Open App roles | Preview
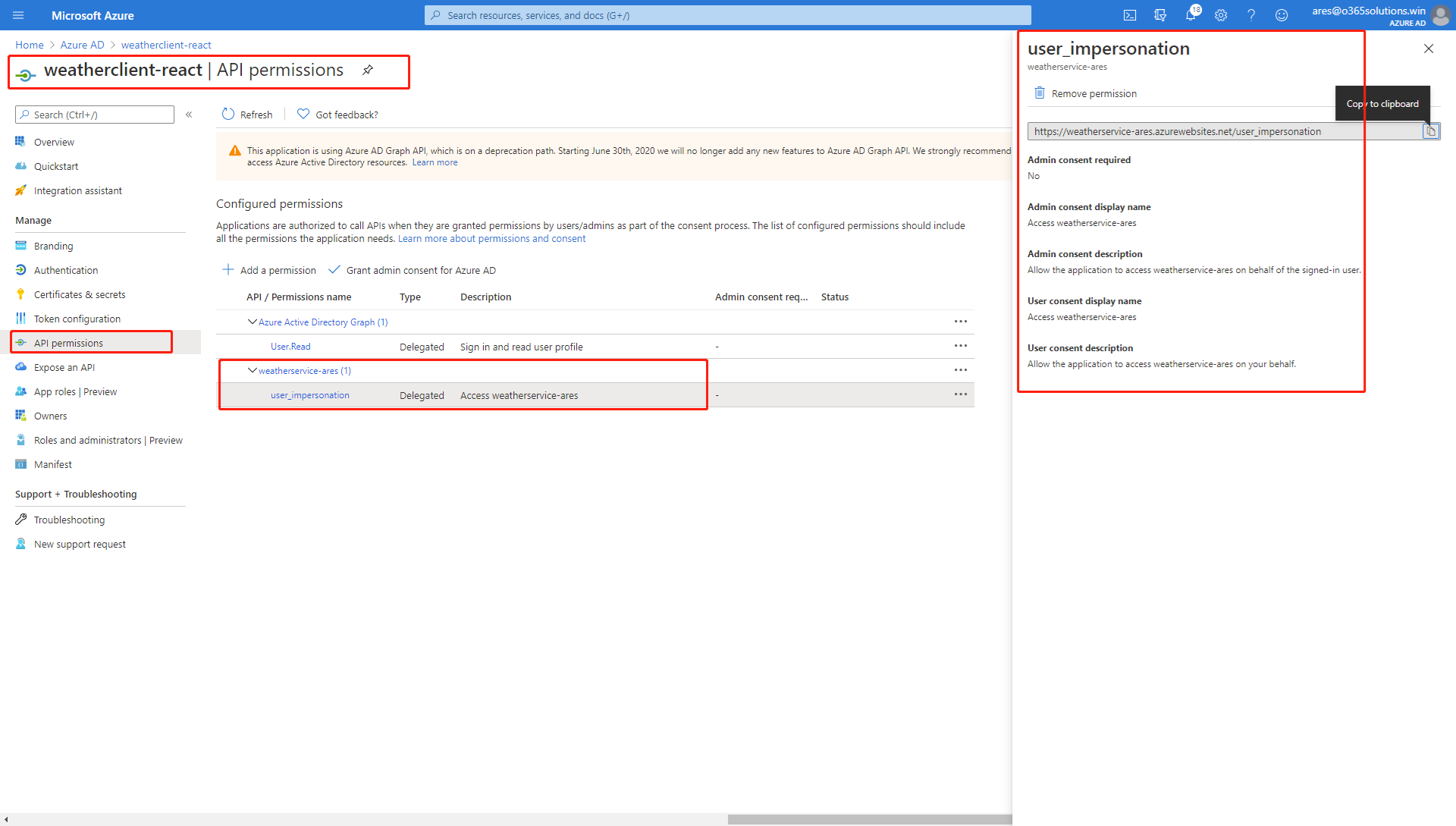 pyautogui.click(x=75, y=391)
